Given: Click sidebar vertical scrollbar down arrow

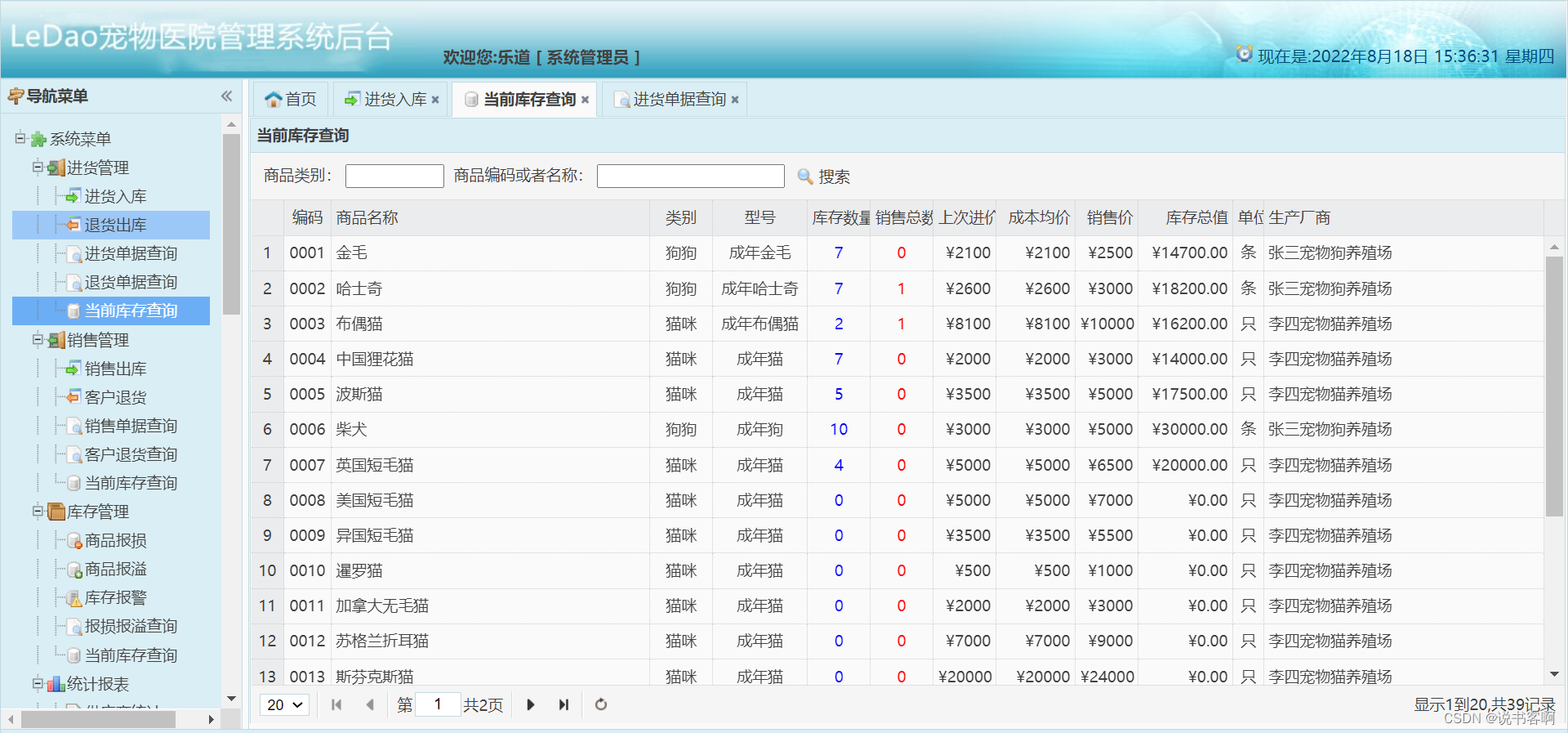Looking at the screenshot, I should tap(231, 699).
